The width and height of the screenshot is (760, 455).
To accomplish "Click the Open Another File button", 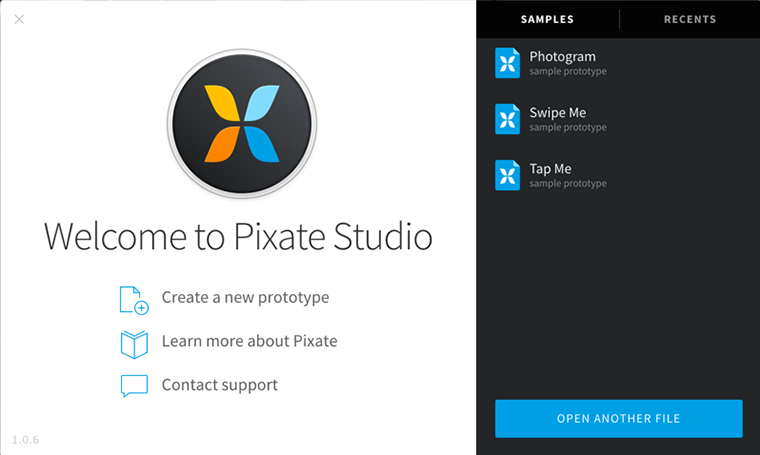I will (618, 419).
